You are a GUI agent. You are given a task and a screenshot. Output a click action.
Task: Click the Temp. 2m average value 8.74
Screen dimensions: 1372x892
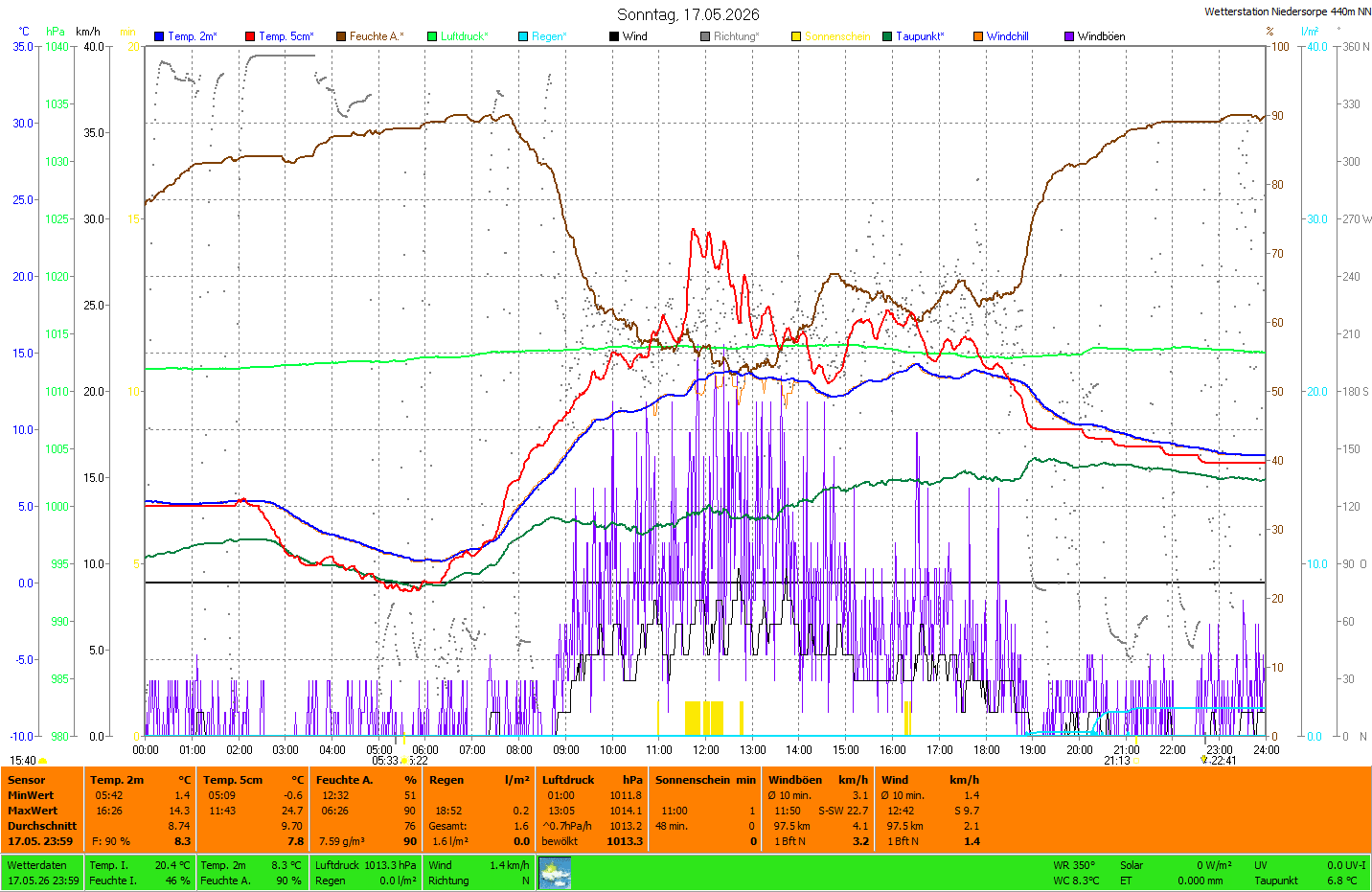pyautogui.click(x=179, y=826)
